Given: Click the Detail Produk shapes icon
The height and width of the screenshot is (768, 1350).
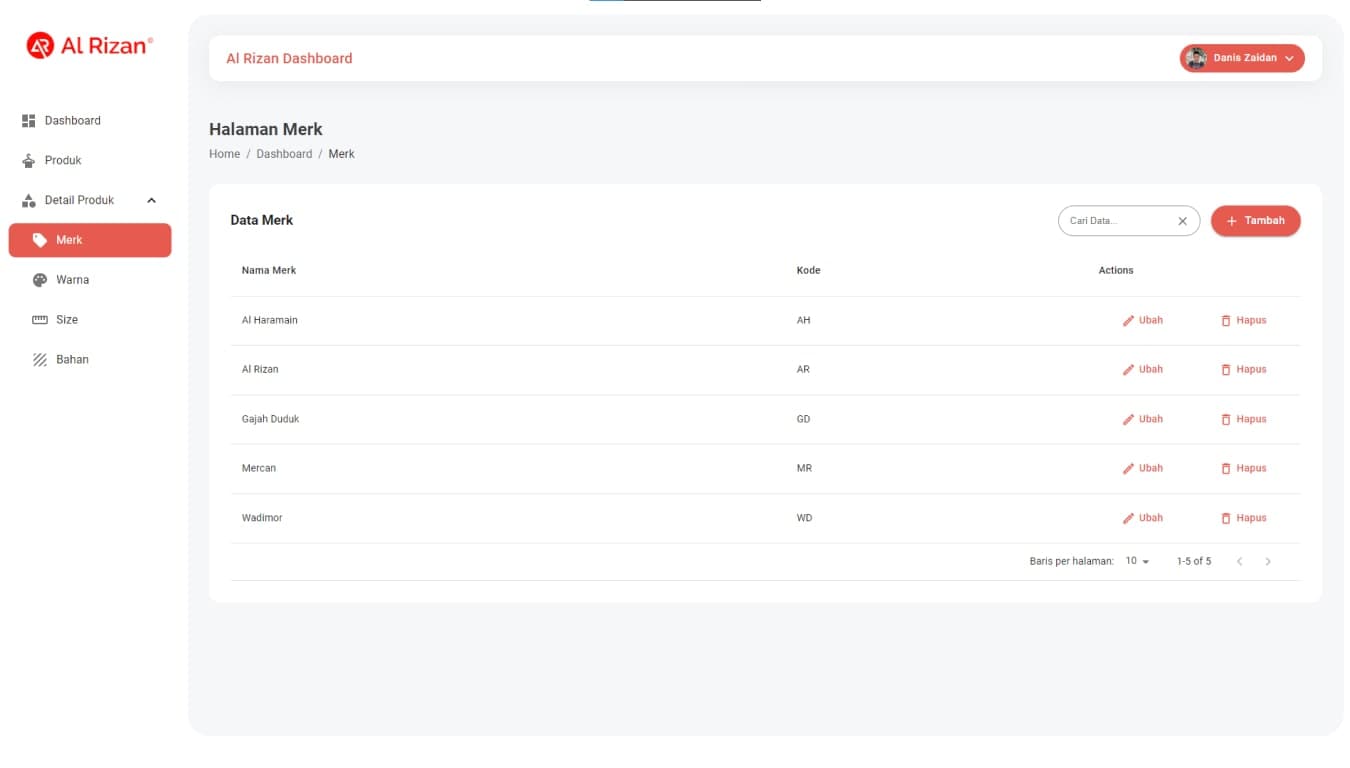Looking at the screenshot, I should click(x=29, y=200).
